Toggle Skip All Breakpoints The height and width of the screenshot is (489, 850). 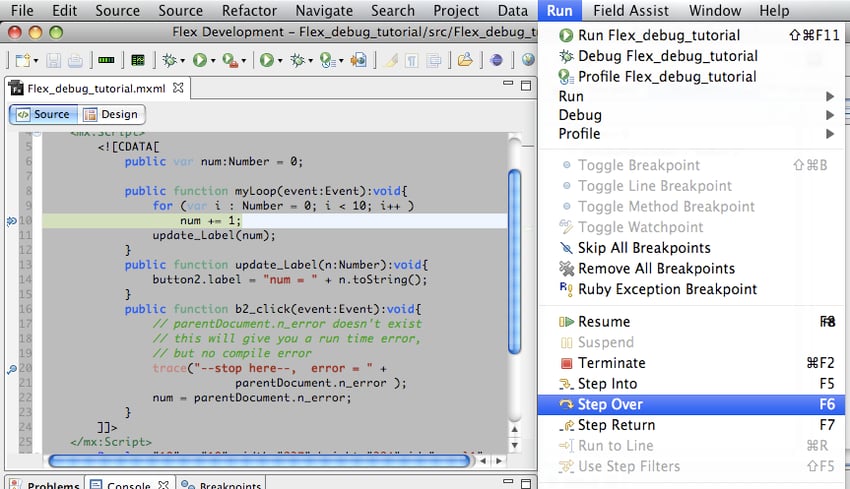point(644,248)
